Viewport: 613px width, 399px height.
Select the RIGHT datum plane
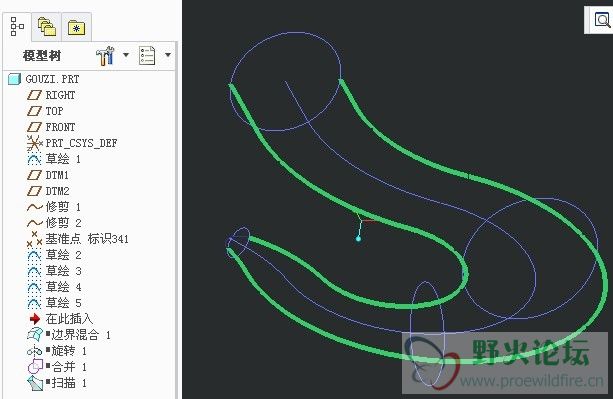[51, 95]
